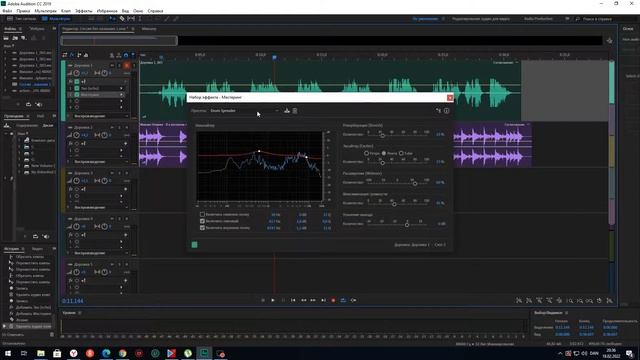Image resolution: width=640 pixels, height=360 pixels.
Task: Open Microsoft Edge from the taskbar
Action: 106,353
